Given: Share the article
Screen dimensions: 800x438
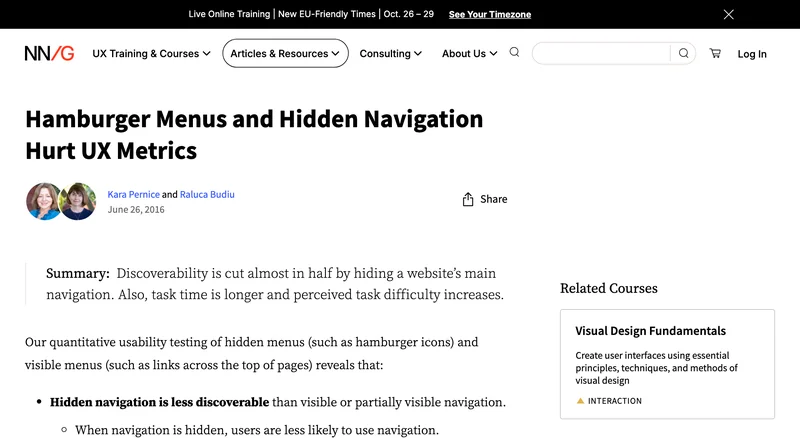Looking at the screenshot, I should click(484, 199).
